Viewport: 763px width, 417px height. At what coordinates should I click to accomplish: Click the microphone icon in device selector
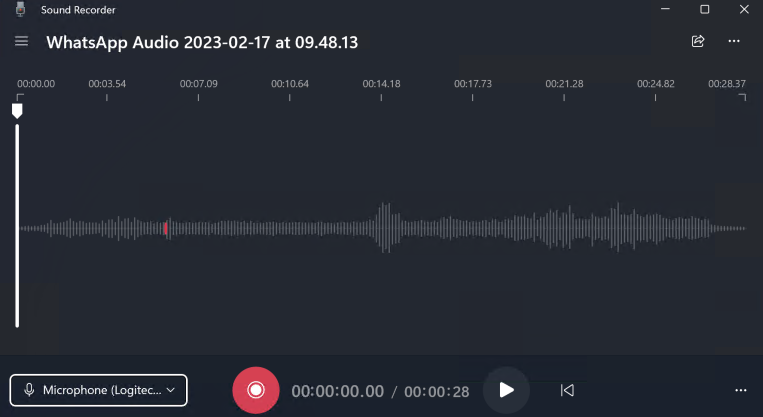[x=30, y=390]
